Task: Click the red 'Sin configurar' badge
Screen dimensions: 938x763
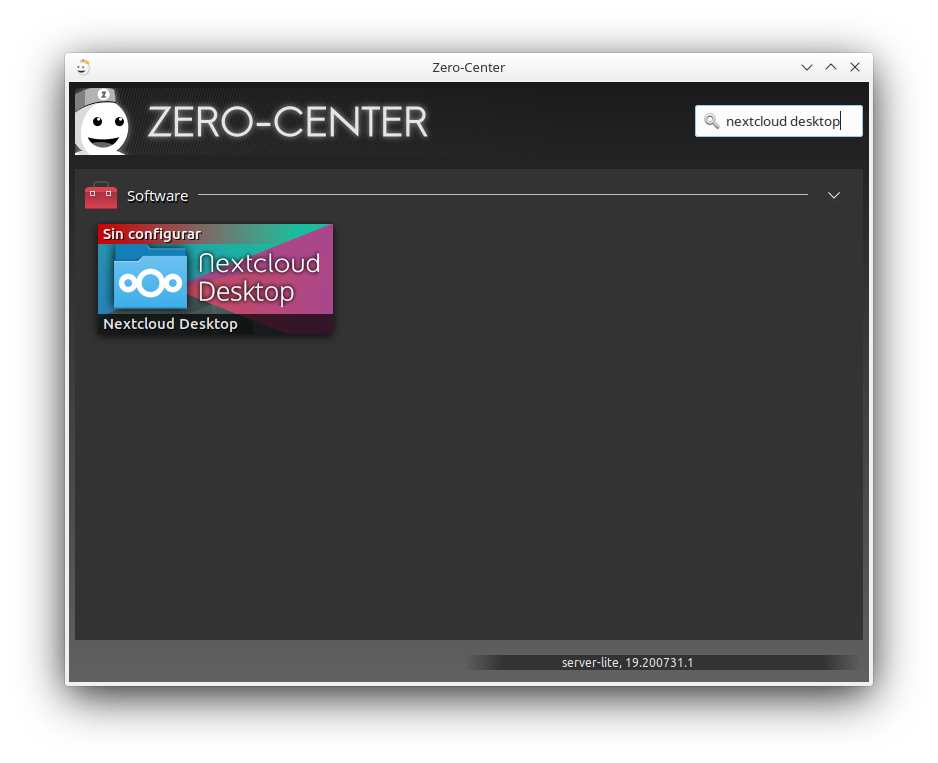Action: [x=151, y=234]
